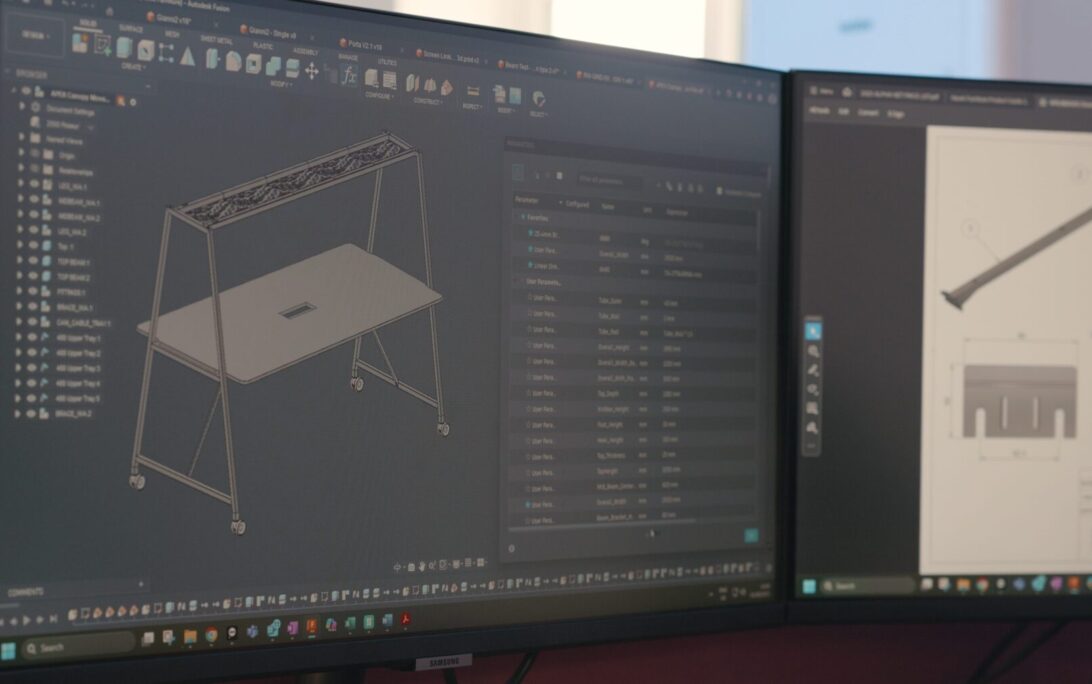Open the COMMENTS panel
The width and height of the screenshot is (1092, 684).
(x=26, y=592)
